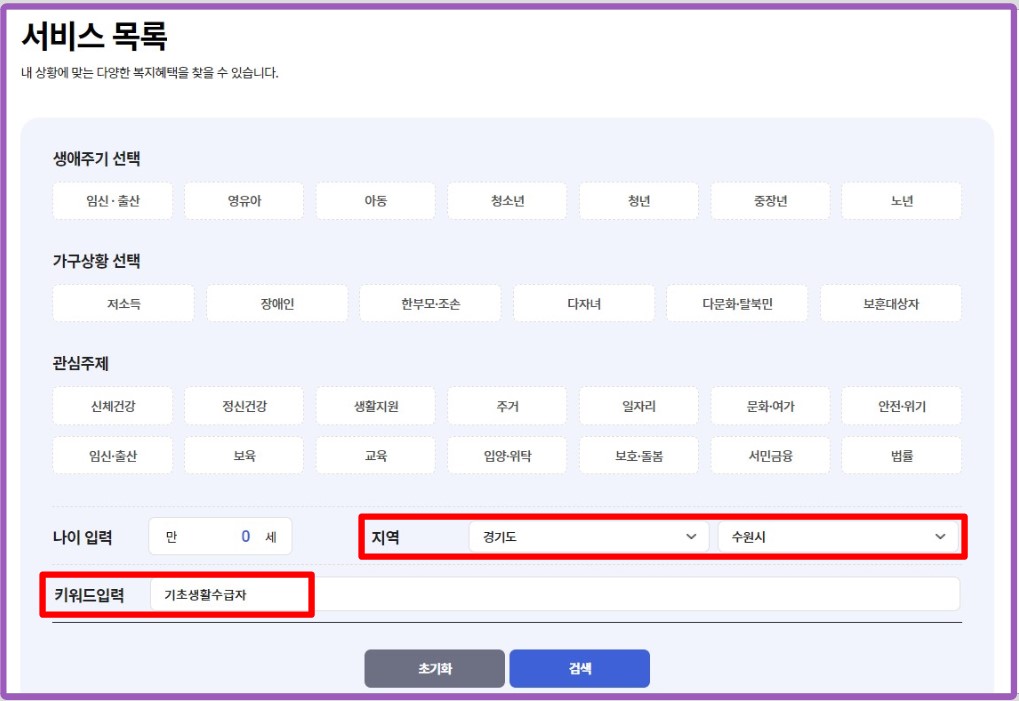Pick 생활지원 interest topic
The width and height of the screenshot is (1019, 701).
click(376, 406)
